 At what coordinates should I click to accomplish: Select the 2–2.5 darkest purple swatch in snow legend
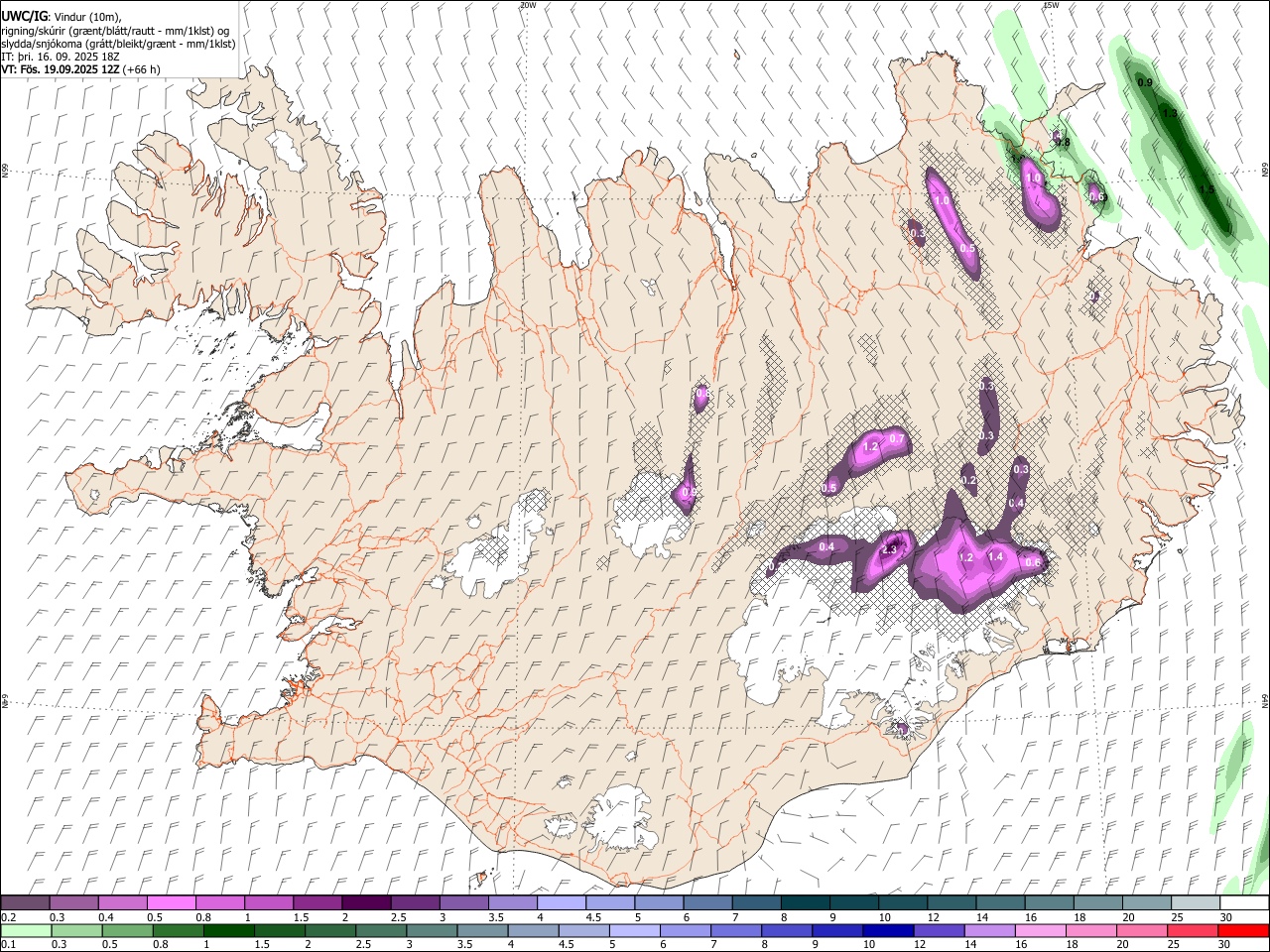pyautogui.click(x=366, y=903)
